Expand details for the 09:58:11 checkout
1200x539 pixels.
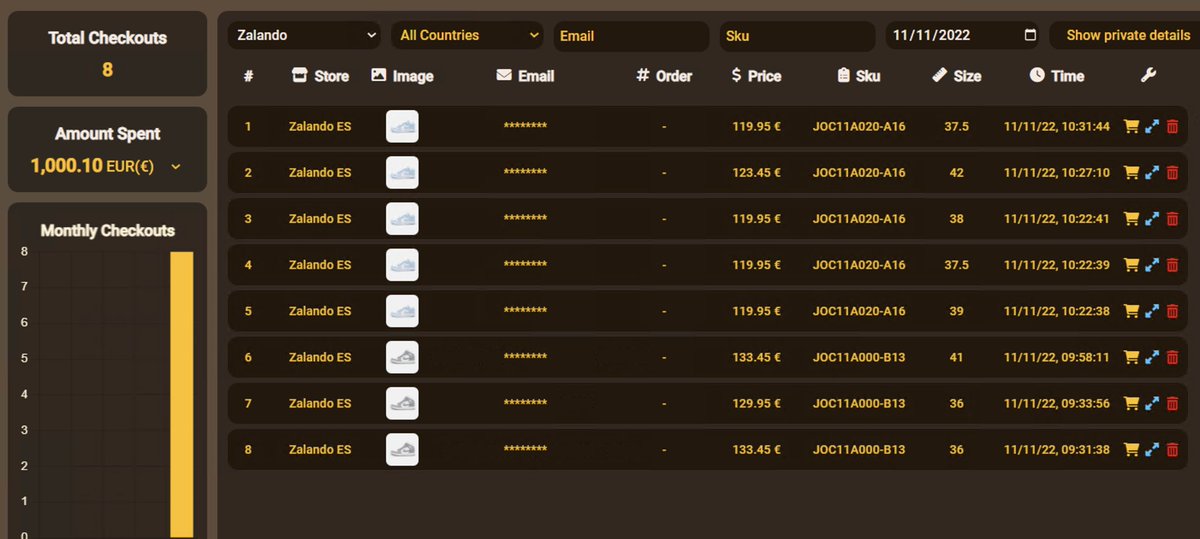(x=1152, y=357)
